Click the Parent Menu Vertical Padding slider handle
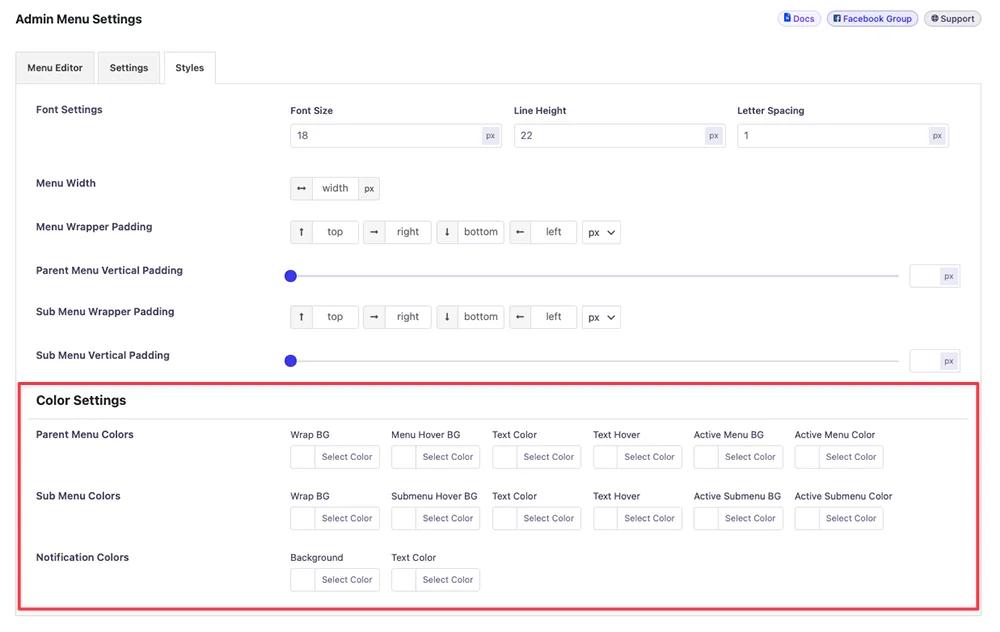This screenshot has width=1000, height=632. click(x=291, y=276)
